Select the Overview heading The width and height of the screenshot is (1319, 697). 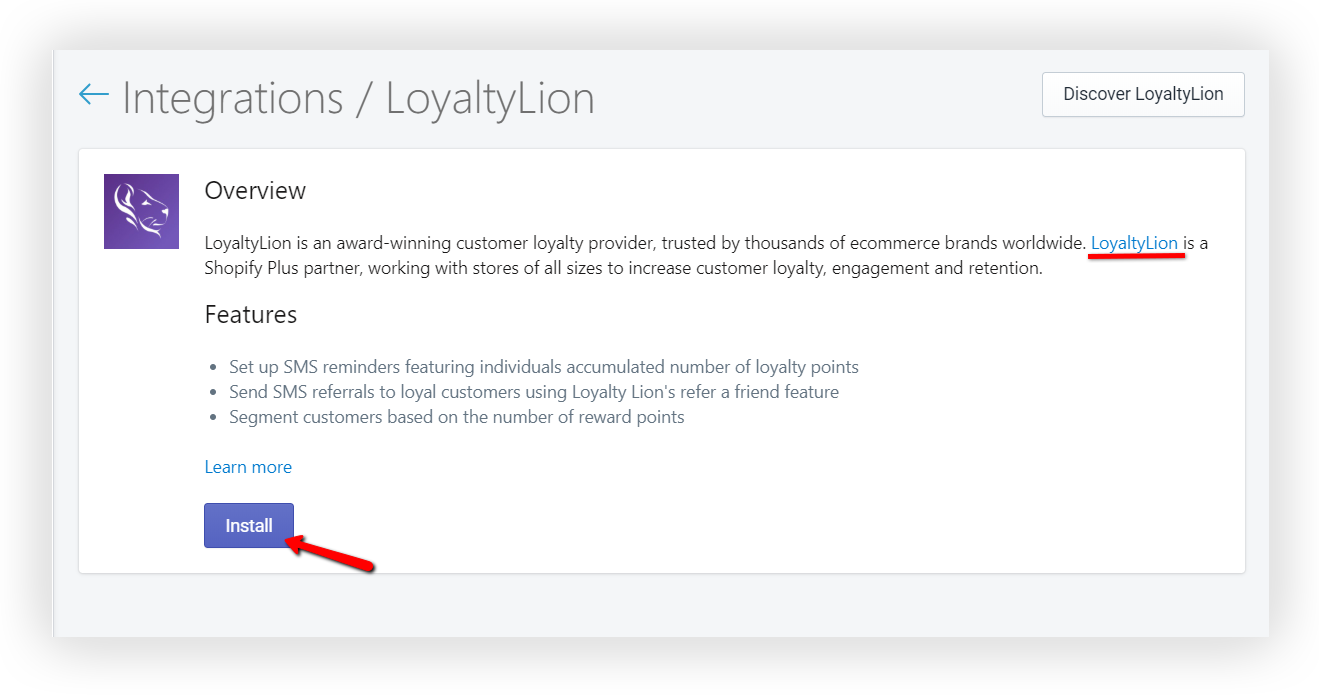pos(255,190)
